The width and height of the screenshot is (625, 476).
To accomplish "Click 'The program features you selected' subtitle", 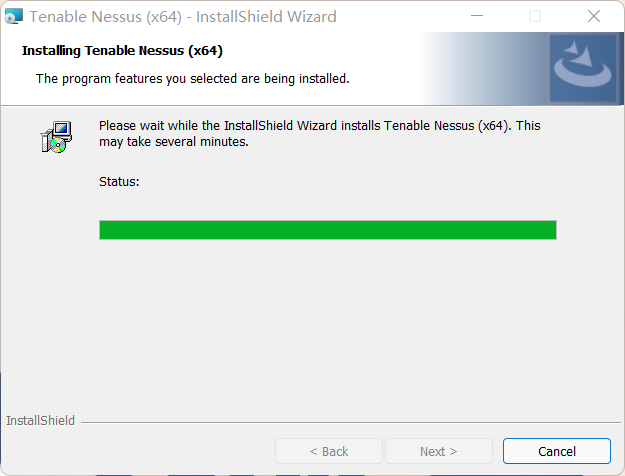I will pyautogui.click(x=193, y=79).
